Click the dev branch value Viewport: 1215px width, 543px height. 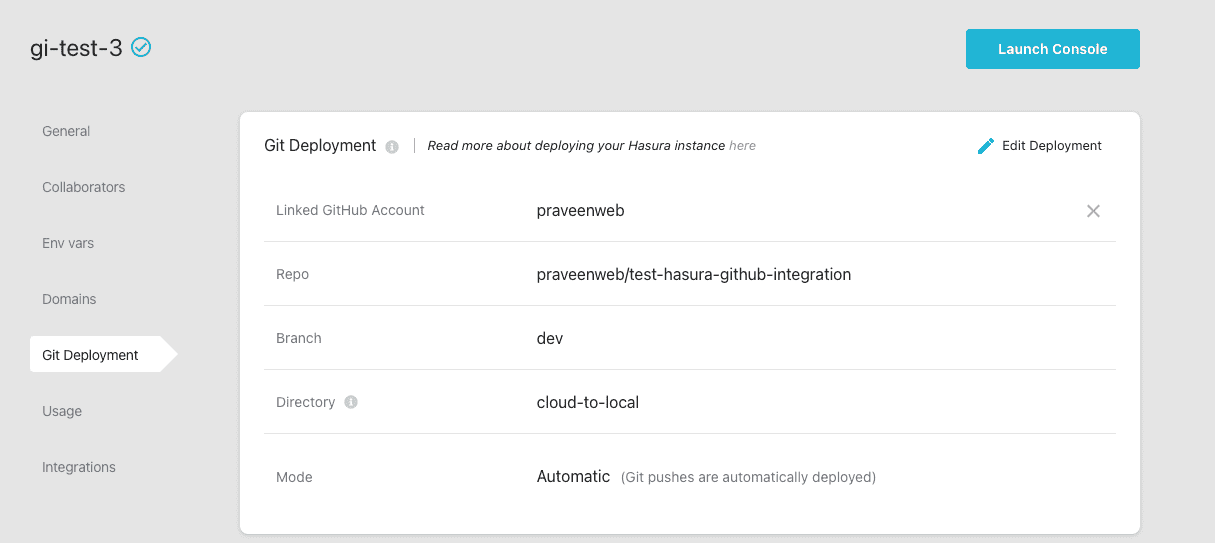(550, 338)
